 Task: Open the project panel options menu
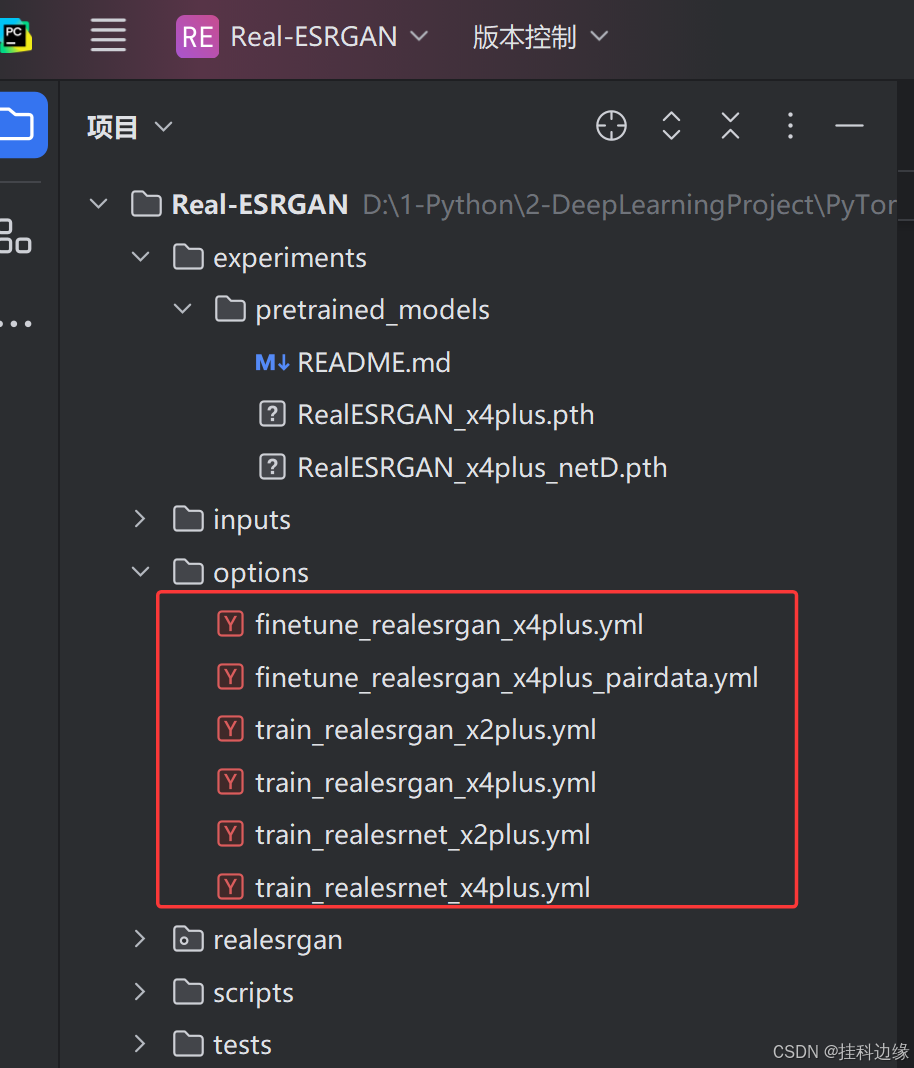790,126
